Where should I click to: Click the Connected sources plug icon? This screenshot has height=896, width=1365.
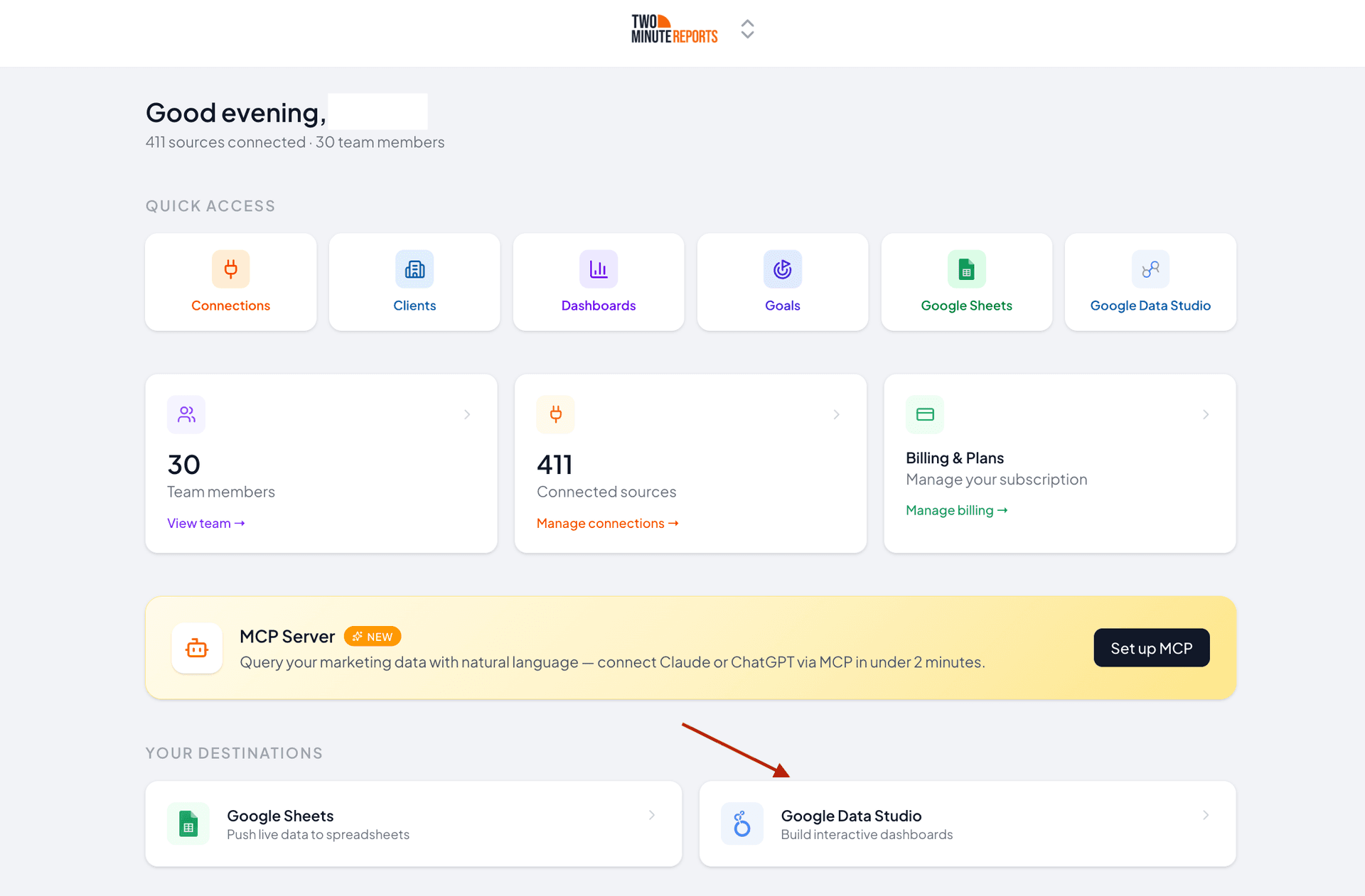pyautogui.click(x=556, y=414)
